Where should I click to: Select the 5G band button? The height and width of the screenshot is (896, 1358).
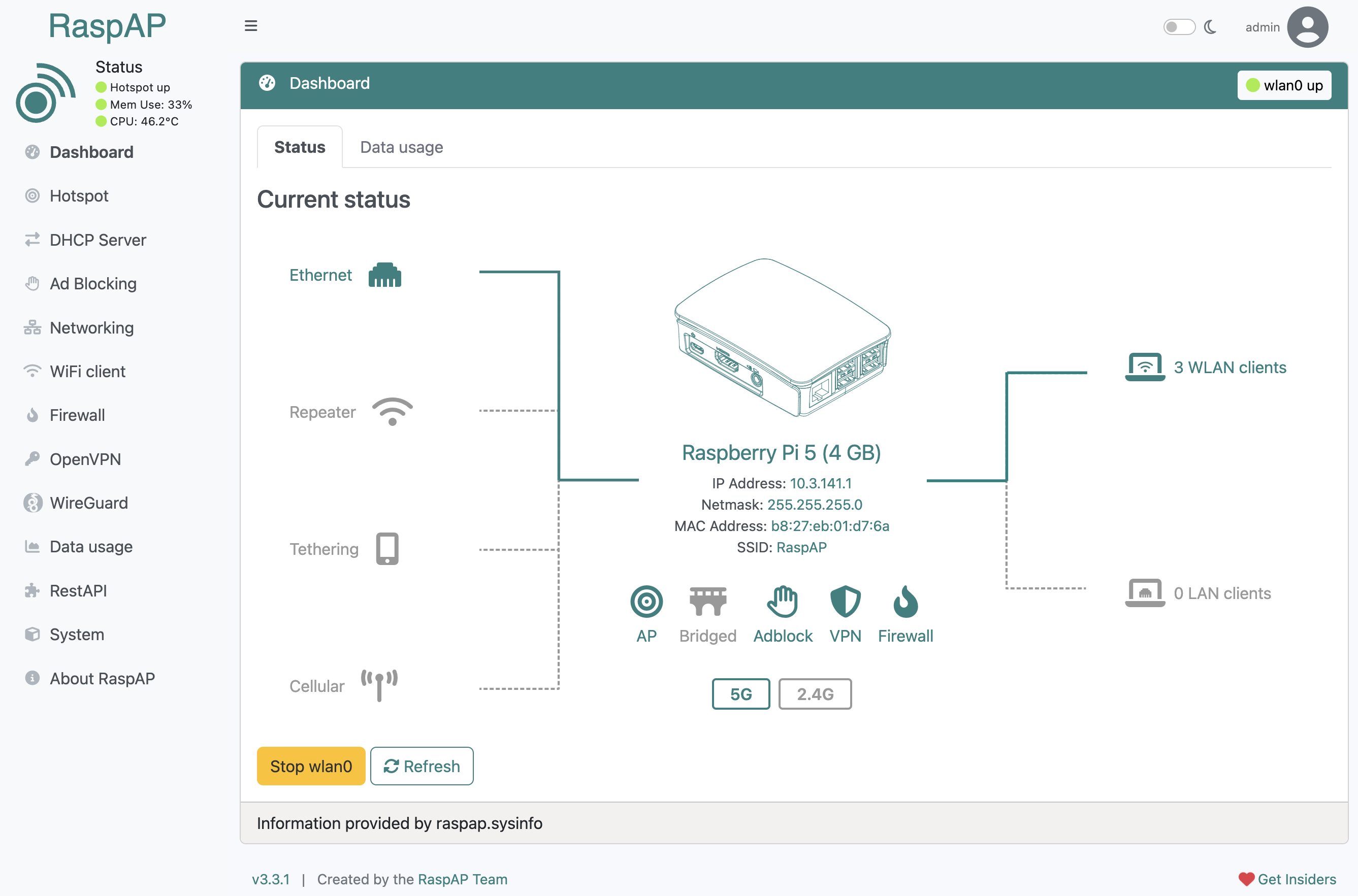[741, 694]
